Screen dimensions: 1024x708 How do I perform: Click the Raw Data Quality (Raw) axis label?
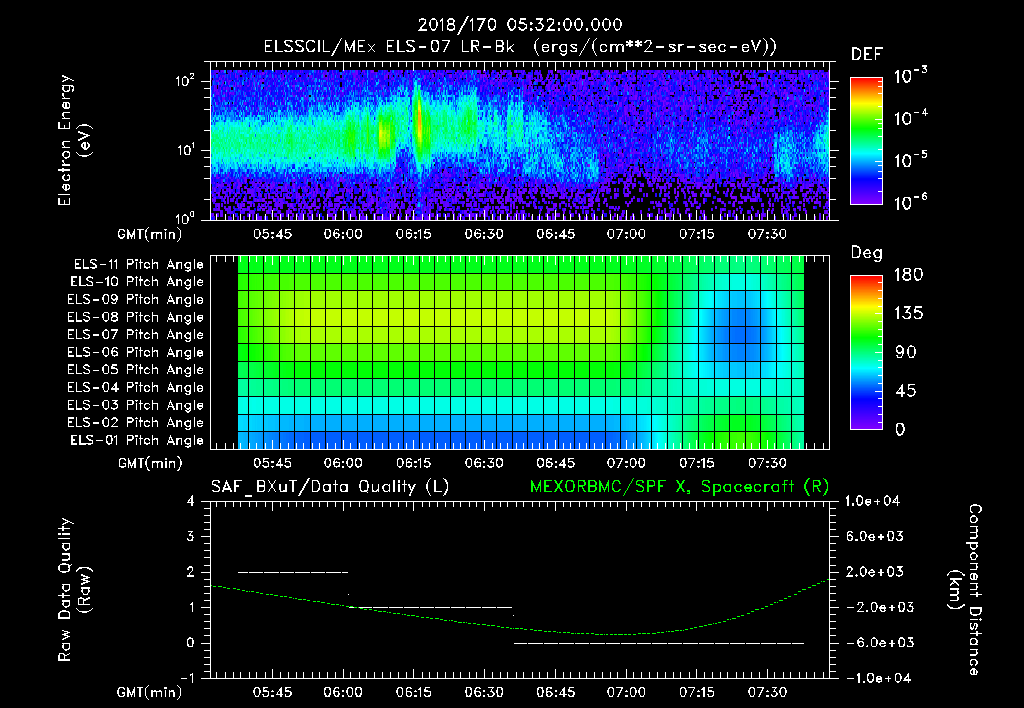point(74,589)
